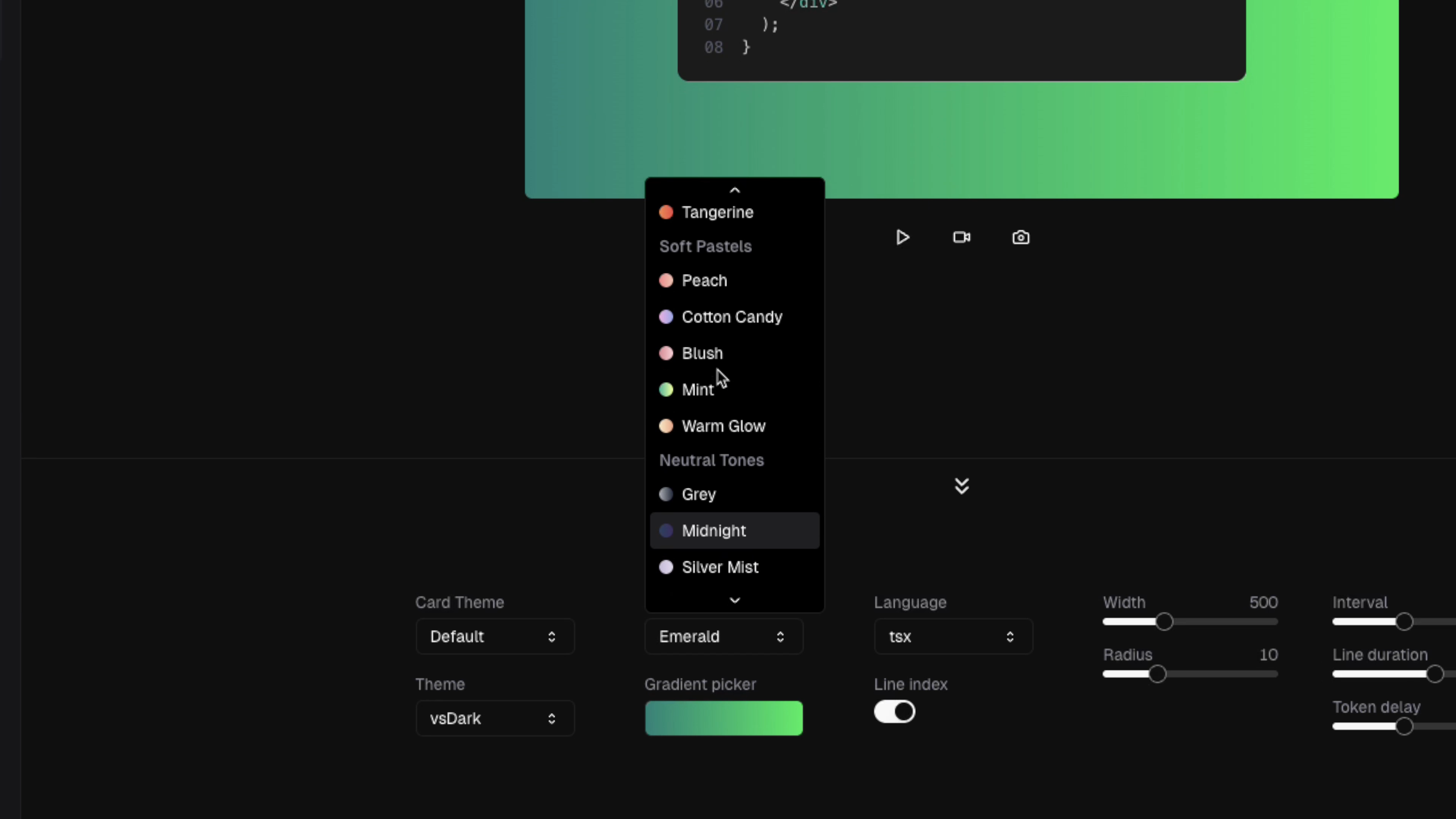This screenshot has height=819, width=1456.
Task: Open the vsDark Theme dropdown
Action: coord(494,719)
